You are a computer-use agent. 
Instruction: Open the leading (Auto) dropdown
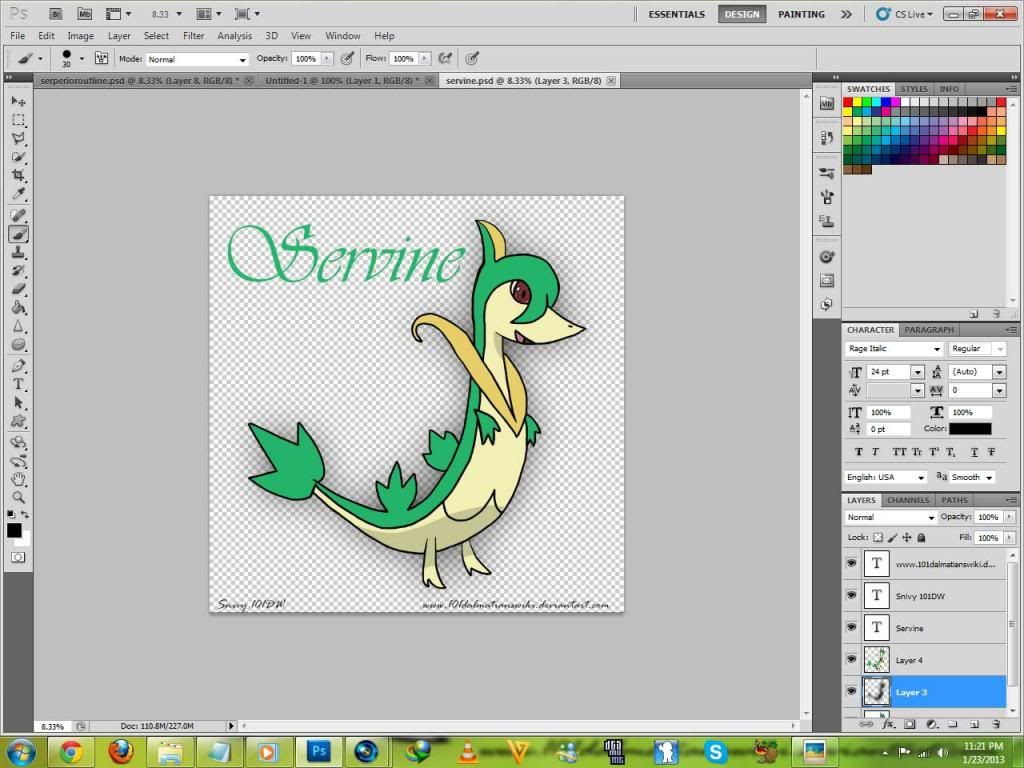coord(999,372)
